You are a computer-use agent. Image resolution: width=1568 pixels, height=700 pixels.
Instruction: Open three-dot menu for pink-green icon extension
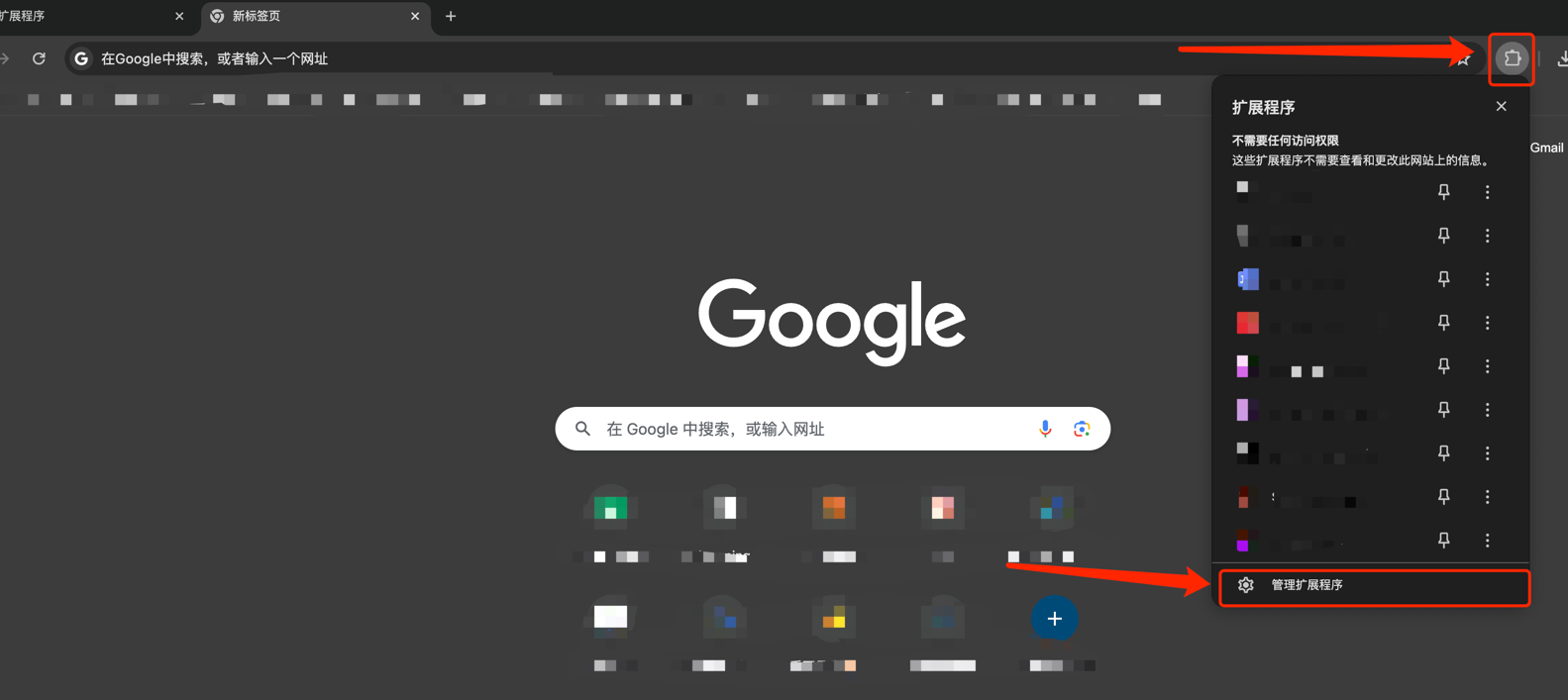(1487, 366)
